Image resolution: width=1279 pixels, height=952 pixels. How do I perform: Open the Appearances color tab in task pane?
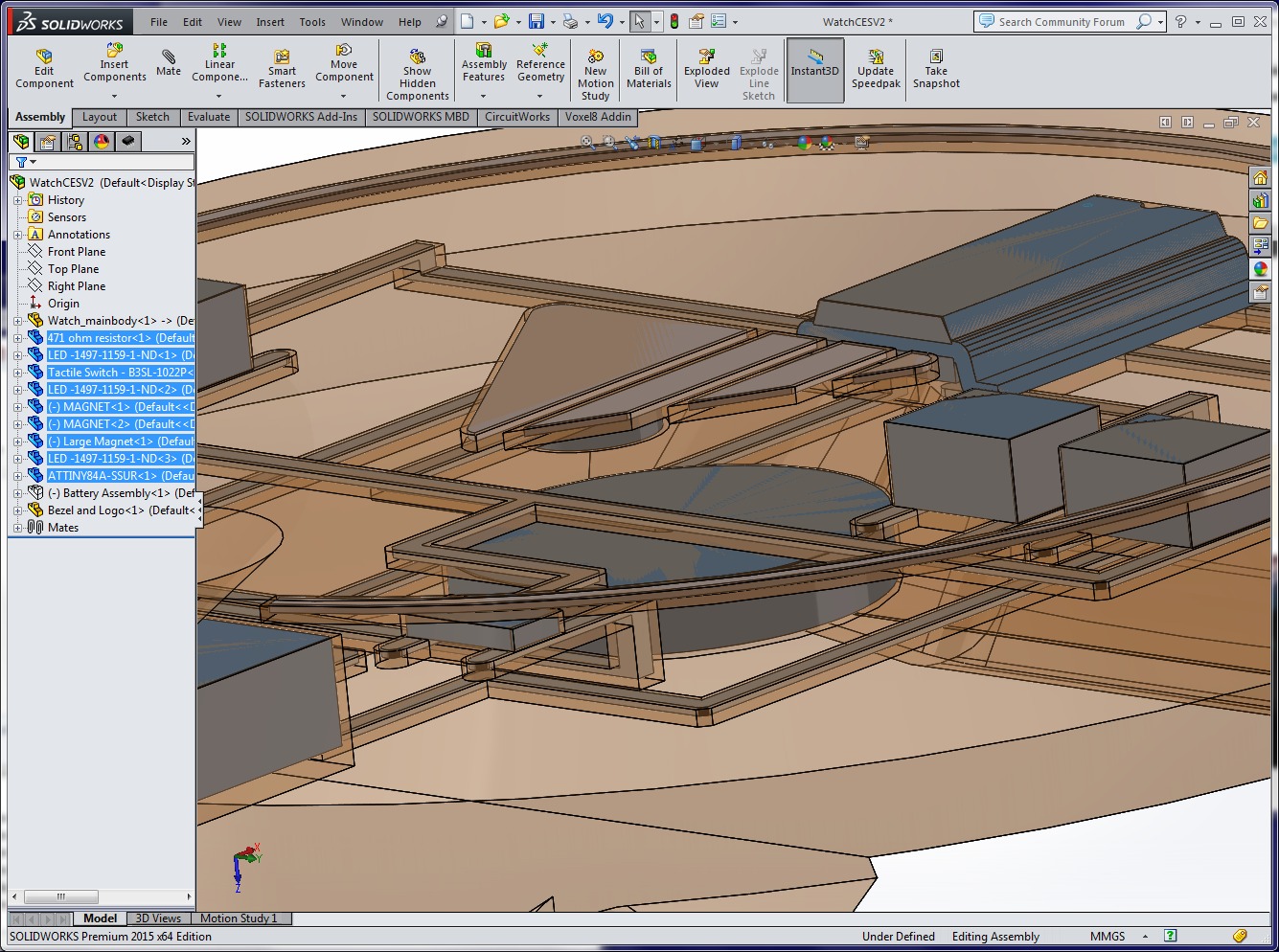point(1261,270)
